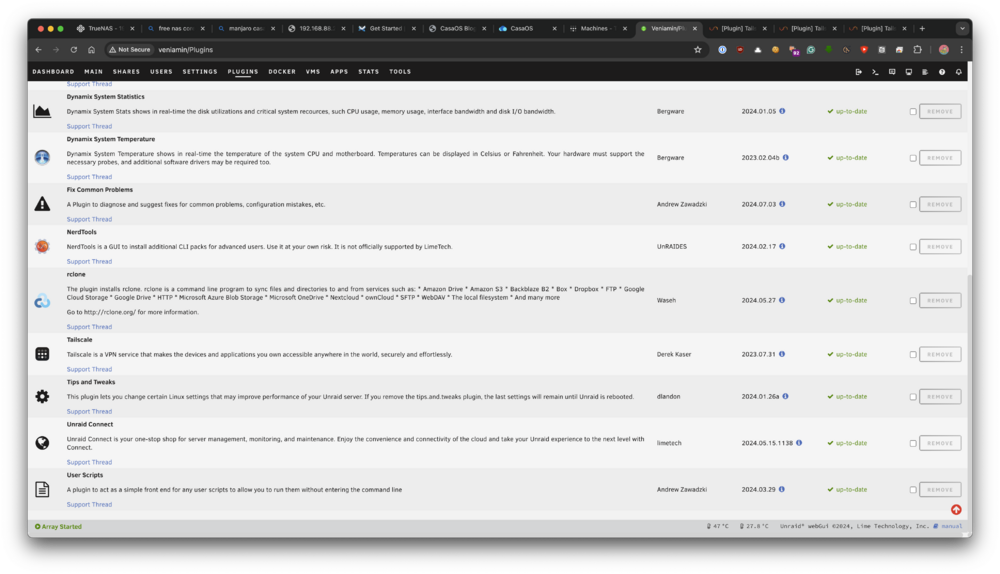This screenshot has height=574, width=1000.
Task: Remove the User Scripts plugin
Action: (x=940, y=490)
